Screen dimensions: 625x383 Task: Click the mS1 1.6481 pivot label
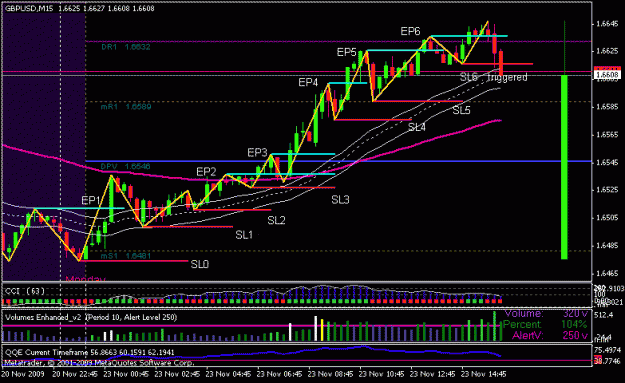[126, 256]
